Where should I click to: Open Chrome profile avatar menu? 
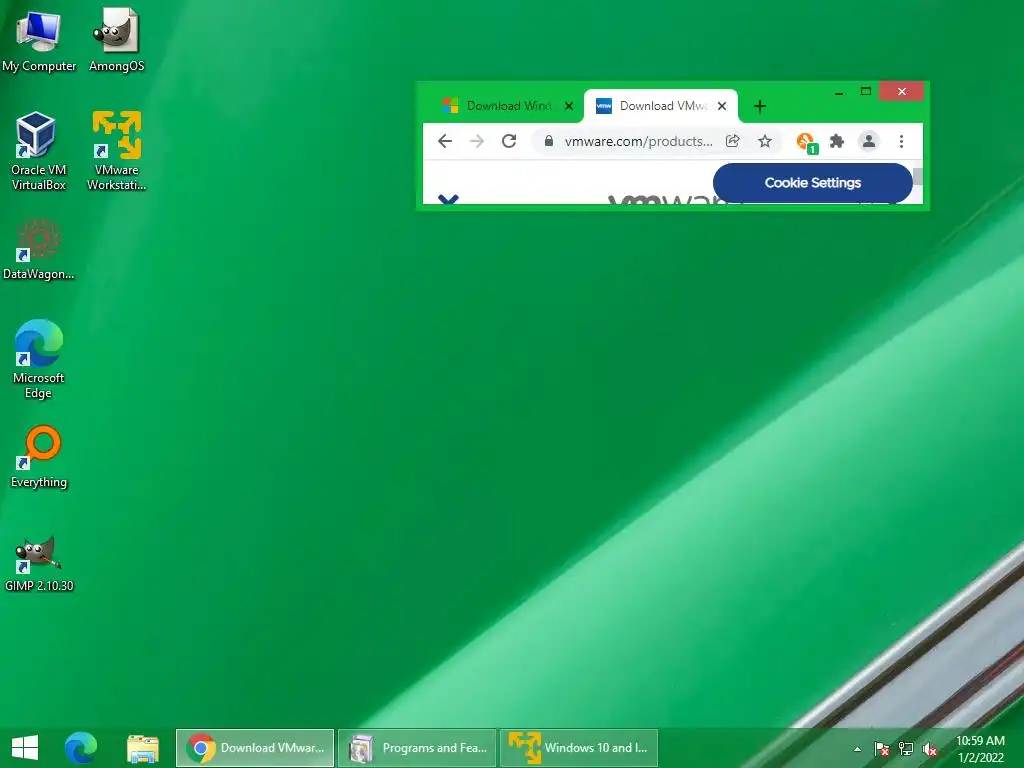pyautogui.click(x=869, y=141)
